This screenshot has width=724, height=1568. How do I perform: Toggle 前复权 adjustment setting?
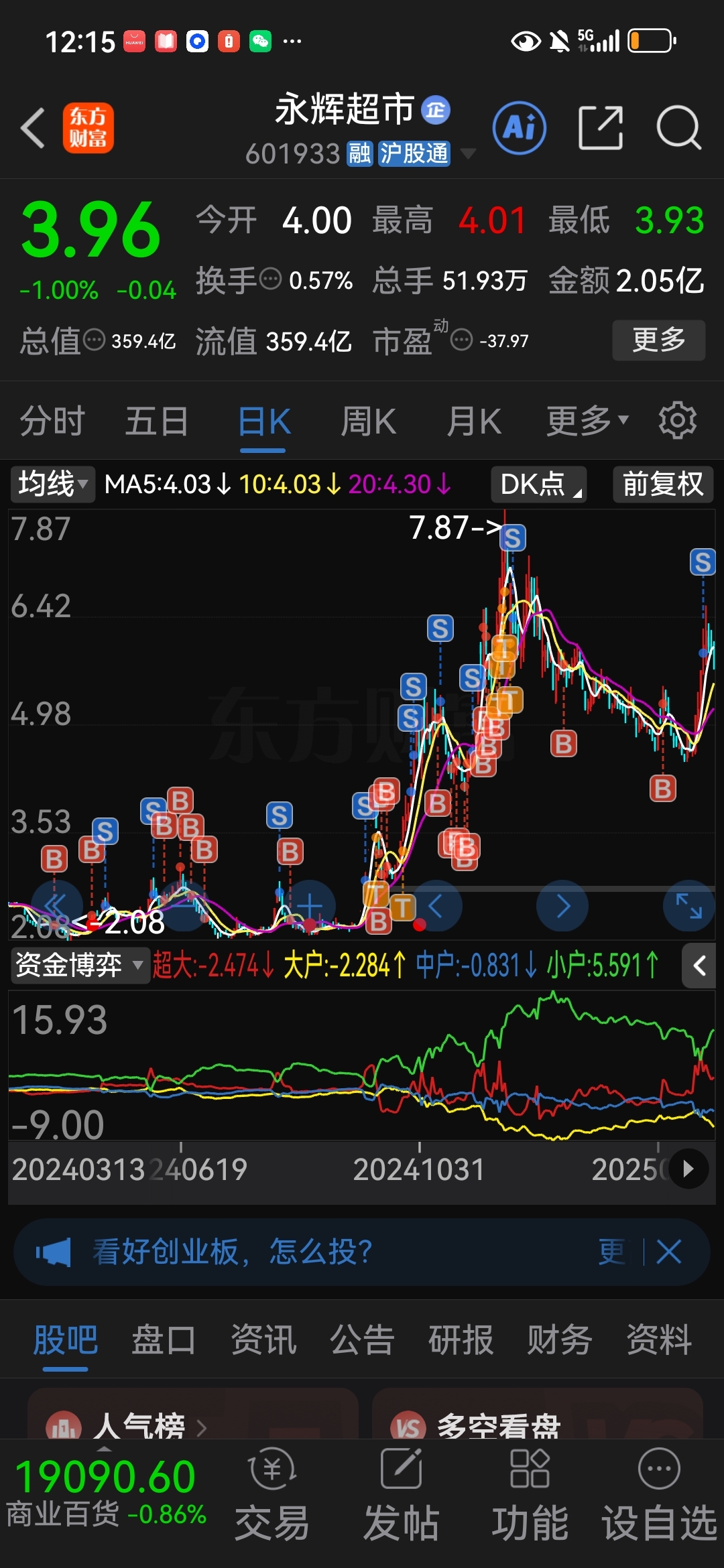663,484
